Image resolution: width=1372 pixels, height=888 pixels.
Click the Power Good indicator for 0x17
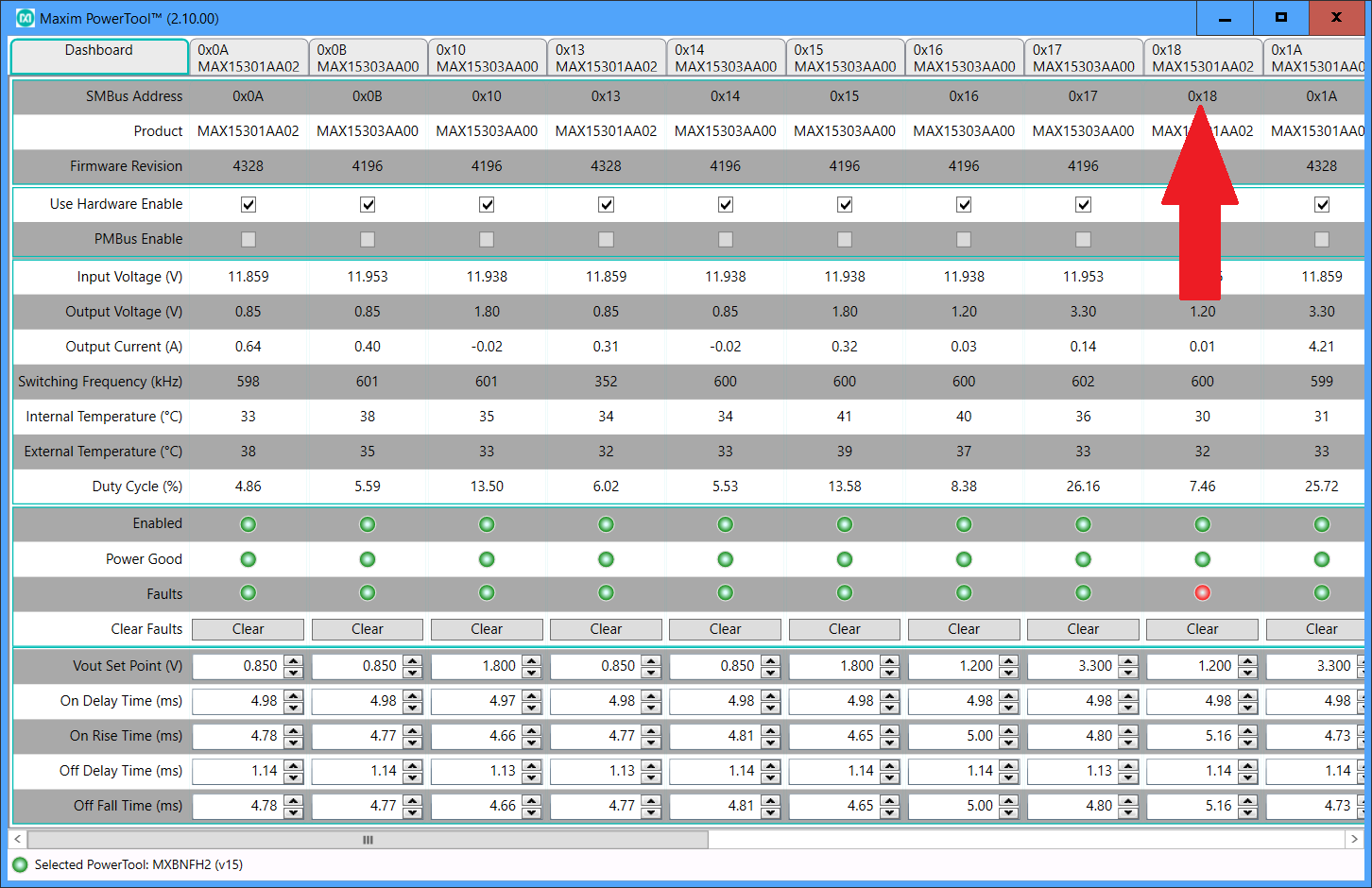click(x=1083, y=559)
